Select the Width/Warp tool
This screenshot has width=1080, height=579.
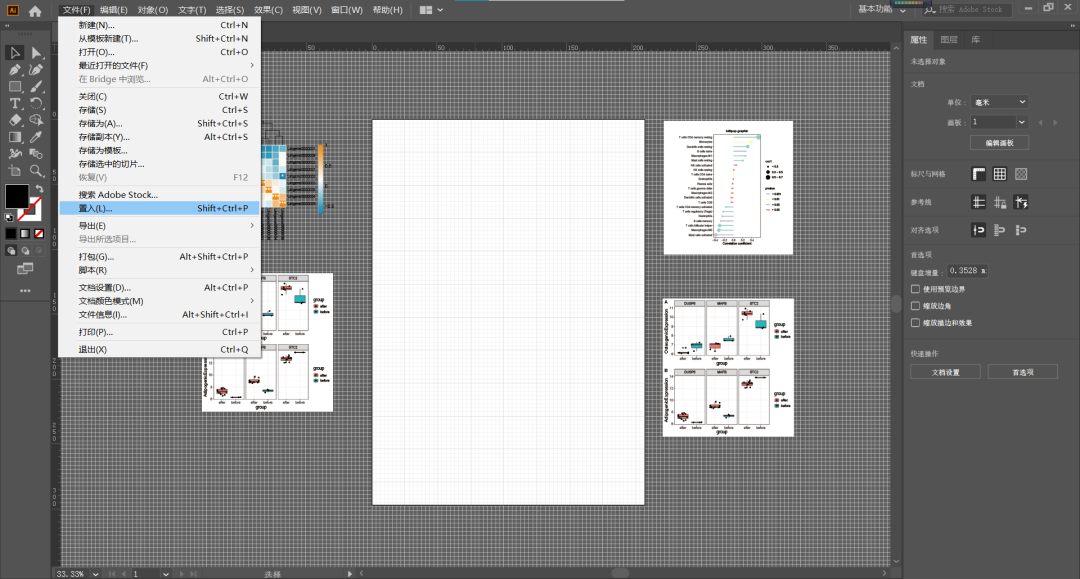click(x=14, y=154)
